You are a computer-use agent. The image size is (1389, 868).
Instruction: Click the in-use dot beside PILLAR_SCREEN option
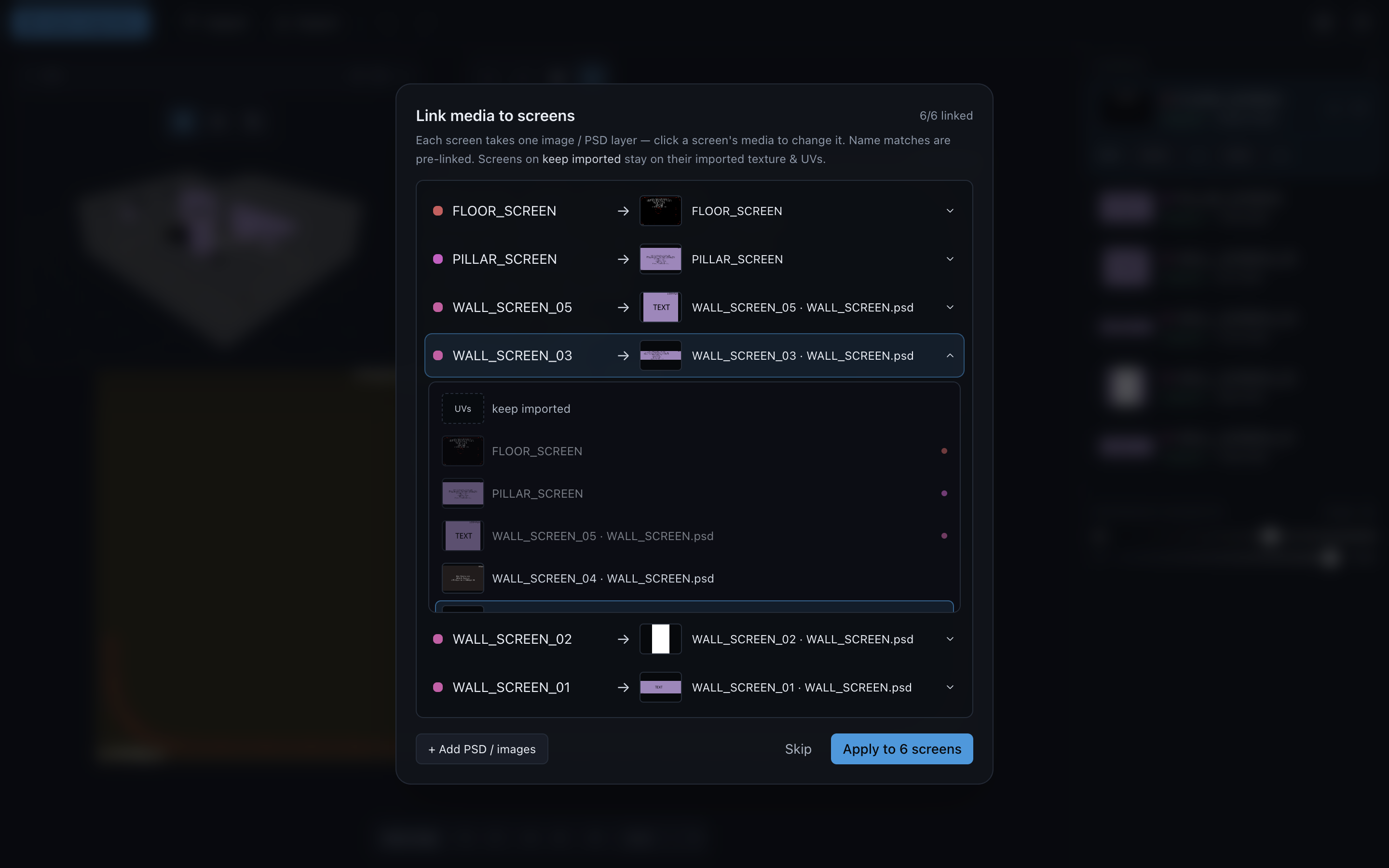coord(944,494)
